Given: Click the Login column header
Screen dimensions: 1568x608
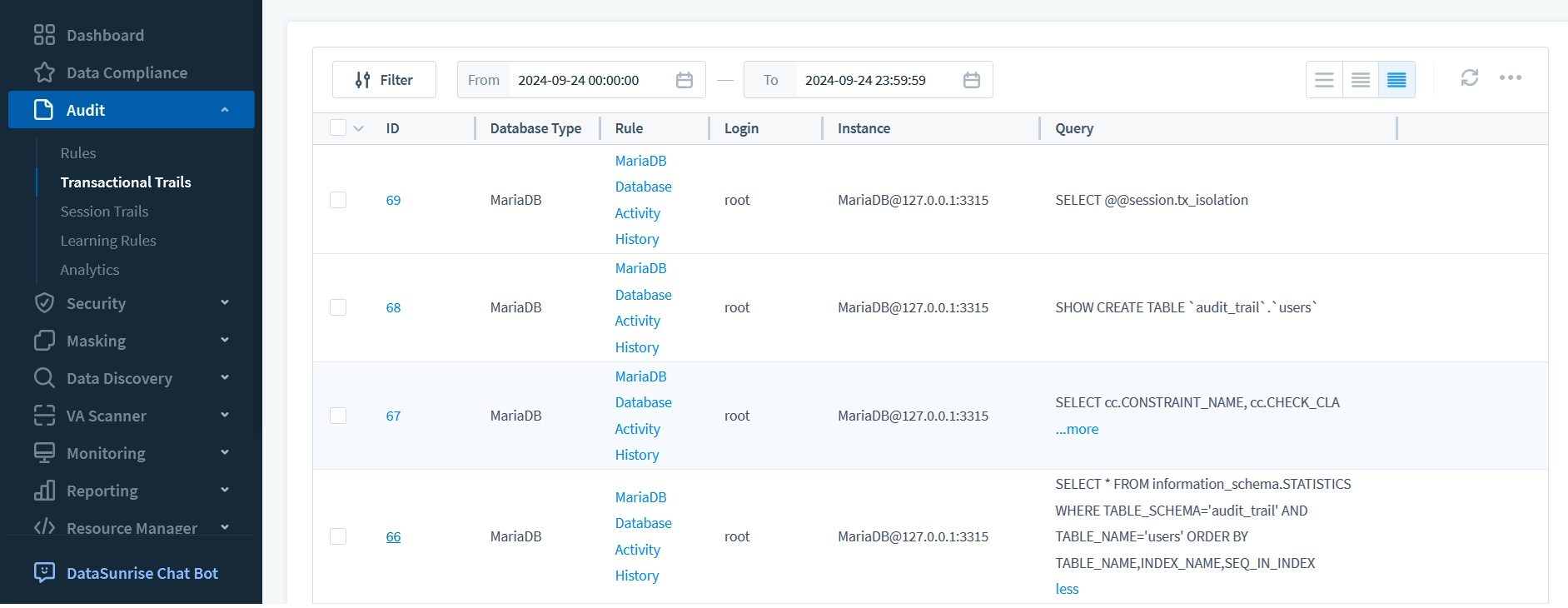Looking at the screenshot, I should pos(741,128).
